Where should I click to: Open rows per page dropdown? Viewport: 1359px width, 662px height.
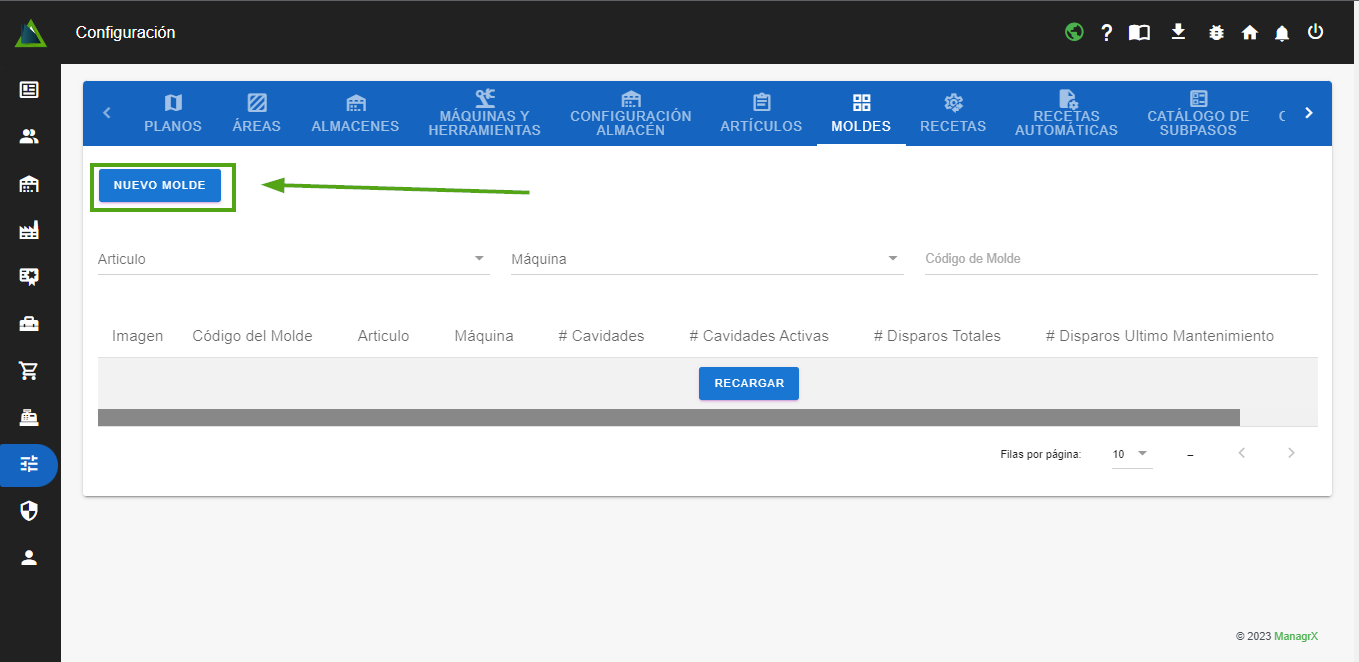(1131, 454)
